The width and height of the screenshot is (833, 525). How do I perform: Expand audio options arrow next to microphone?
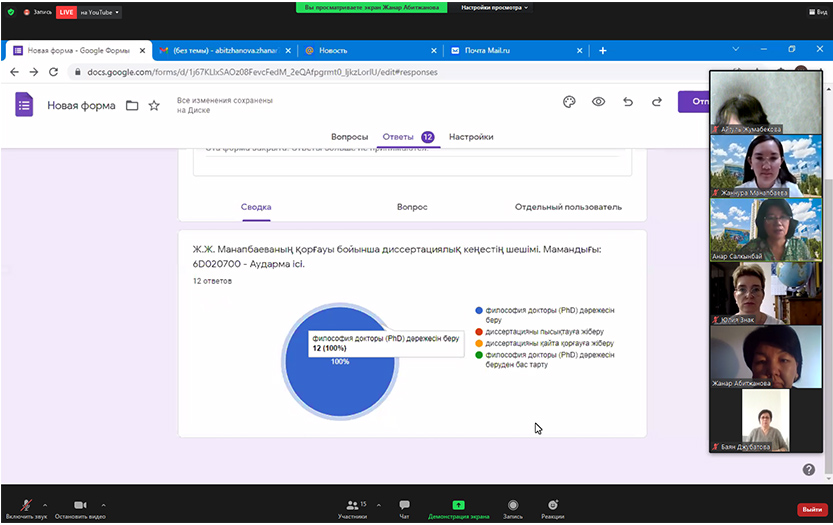coord(45,505)
